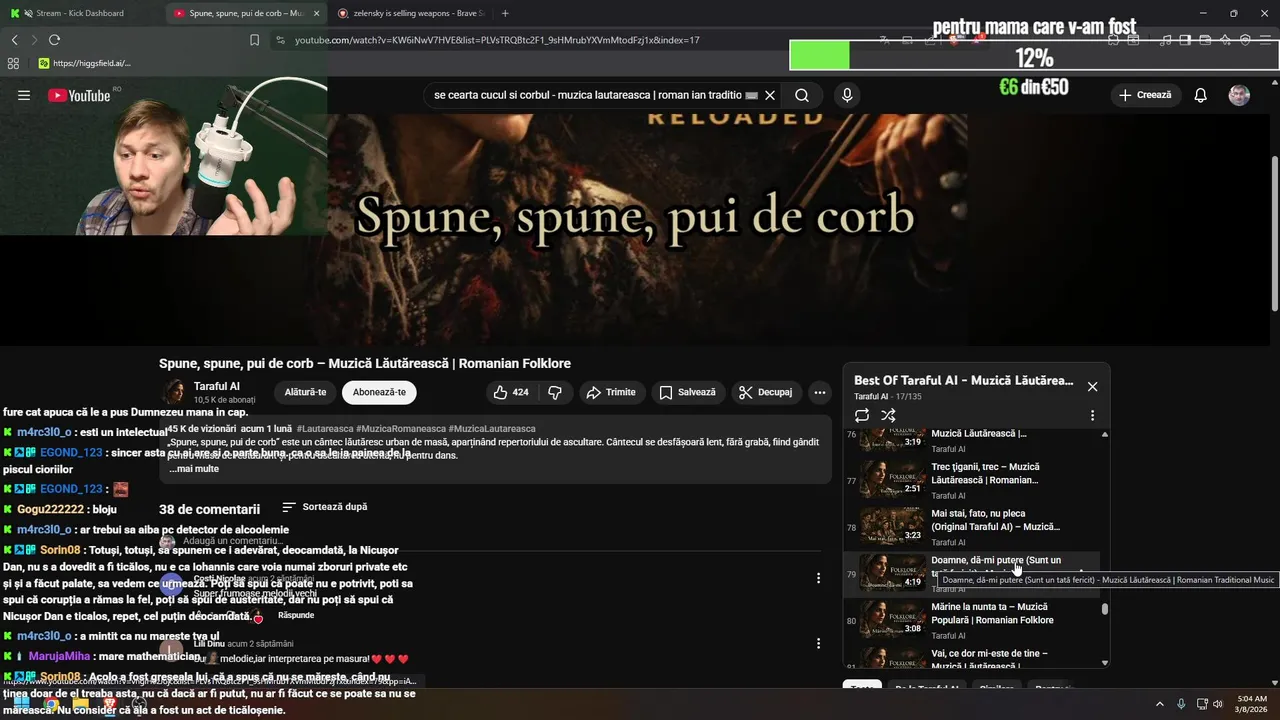The width and height of the screenshot is (1280, 720).
Task: Click the youtube.com address bar URL
Action: pyautogui.click(x=497, y=40)
